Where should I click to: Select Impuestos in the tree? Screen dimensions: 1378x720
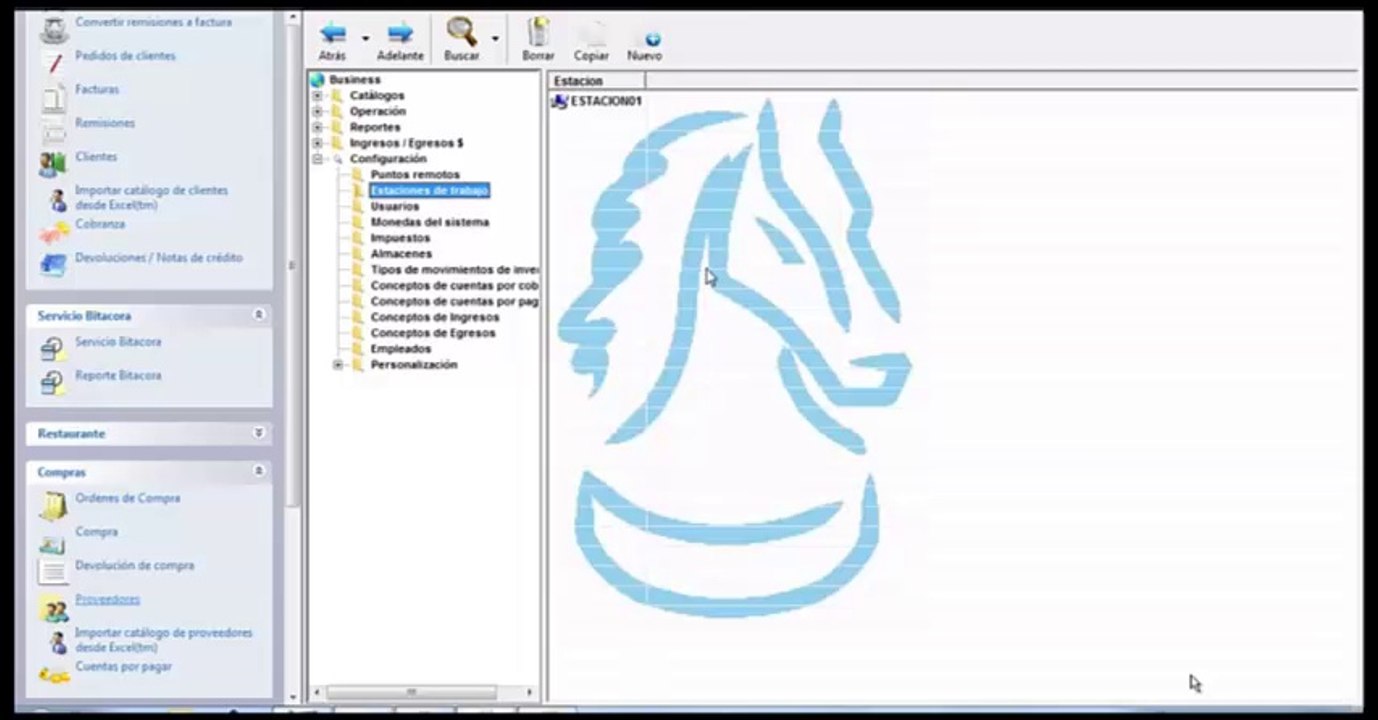pos(400,238)
